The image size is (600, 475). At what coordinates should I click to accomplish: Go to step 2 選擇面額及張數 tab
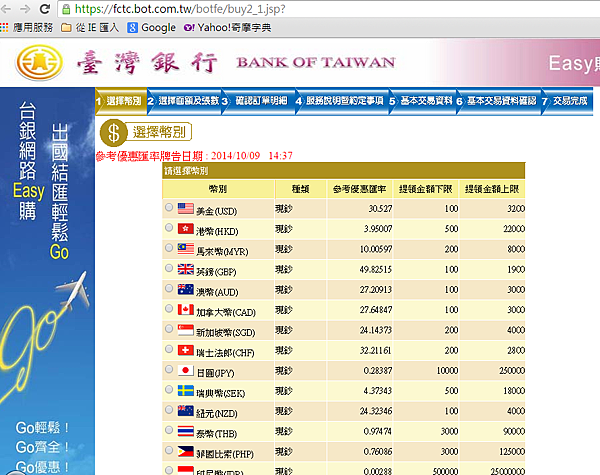[184, 101]
